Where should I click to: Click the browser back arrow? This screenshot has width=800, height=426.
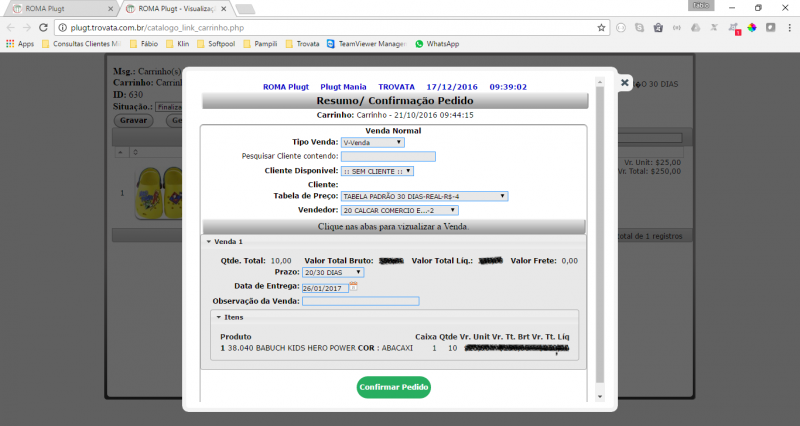pos(11,28)
